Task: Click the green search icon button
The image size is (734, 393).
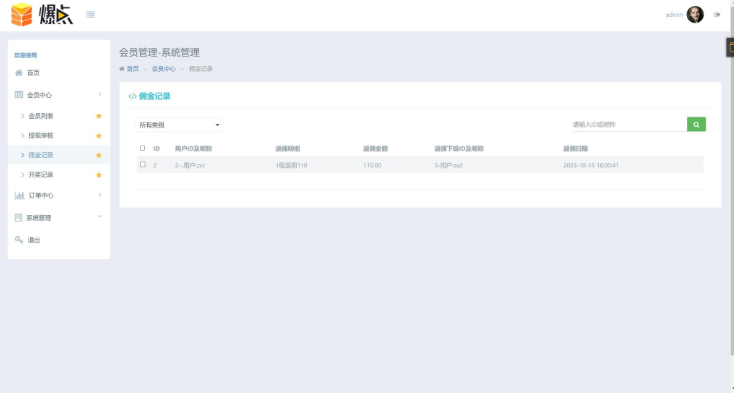Action: click(x=696, y=124)
